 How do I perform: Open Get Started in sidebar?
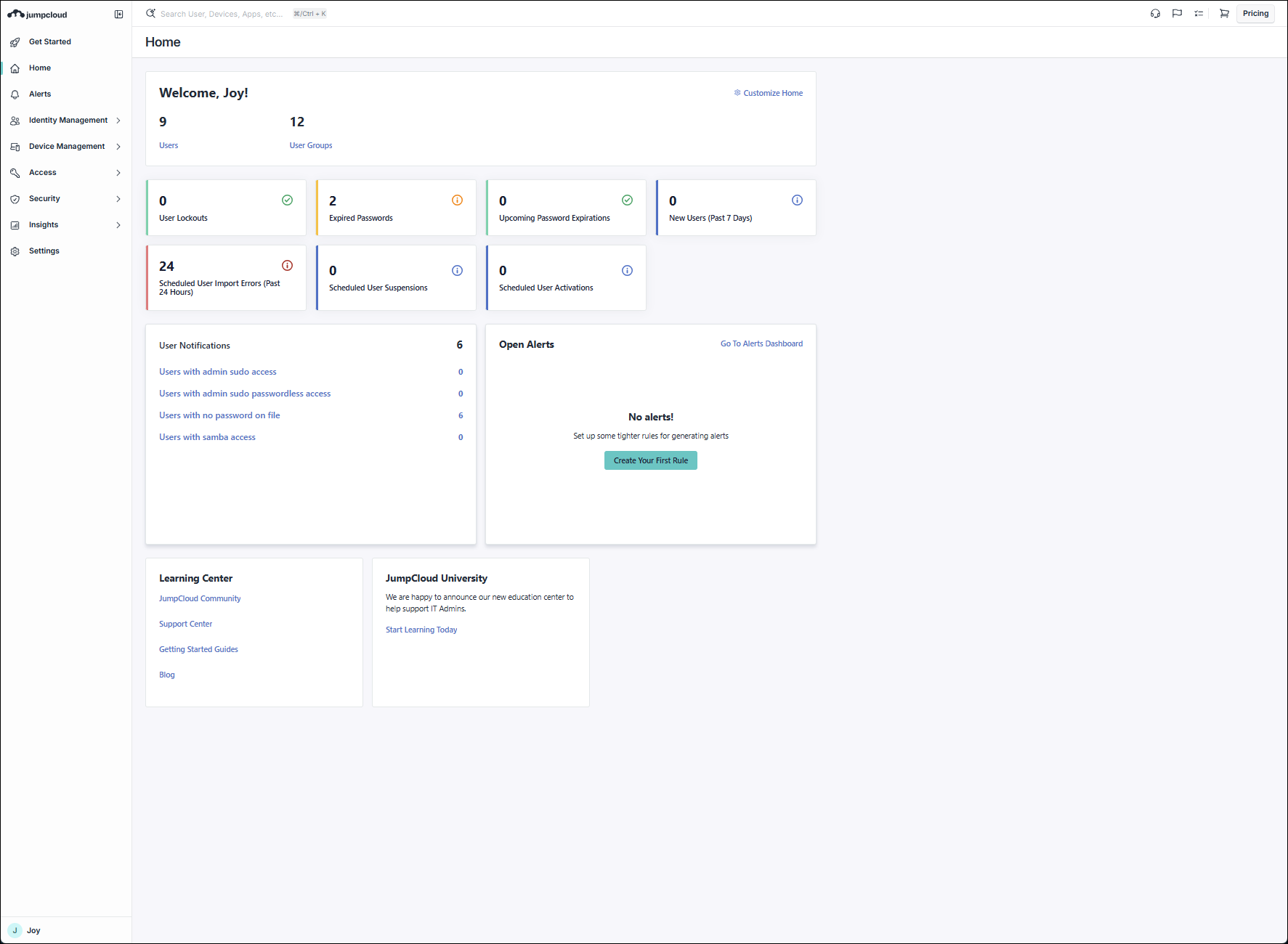(50, 42)
